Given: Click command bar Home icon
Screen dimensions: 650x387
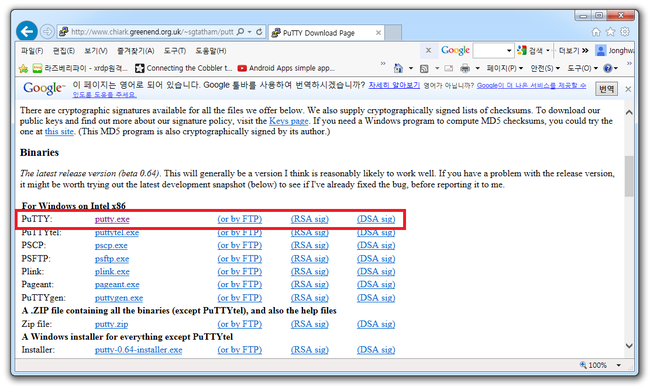Looking at the screenshot, I should point(398,68).
